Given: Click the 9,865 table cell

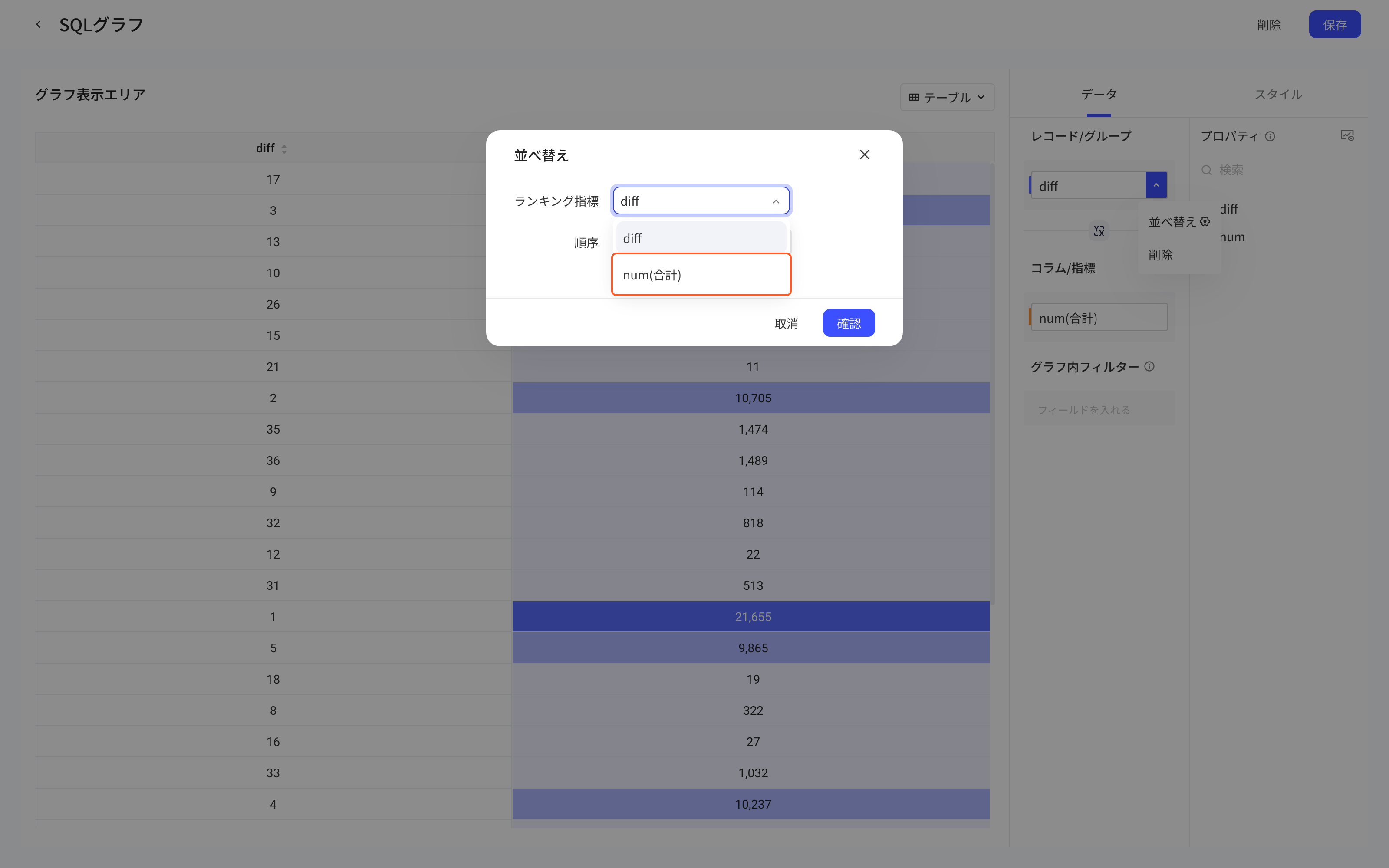Looking at the screenshot, I should 751,648.
